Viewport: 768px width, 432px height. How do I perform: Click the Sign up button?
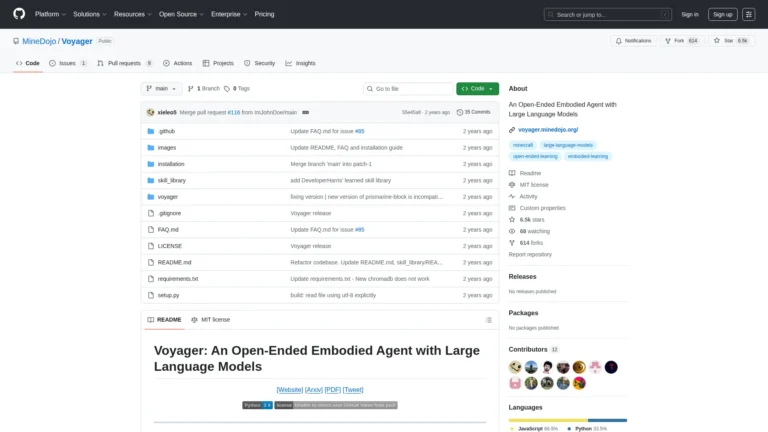pos(721,14)
